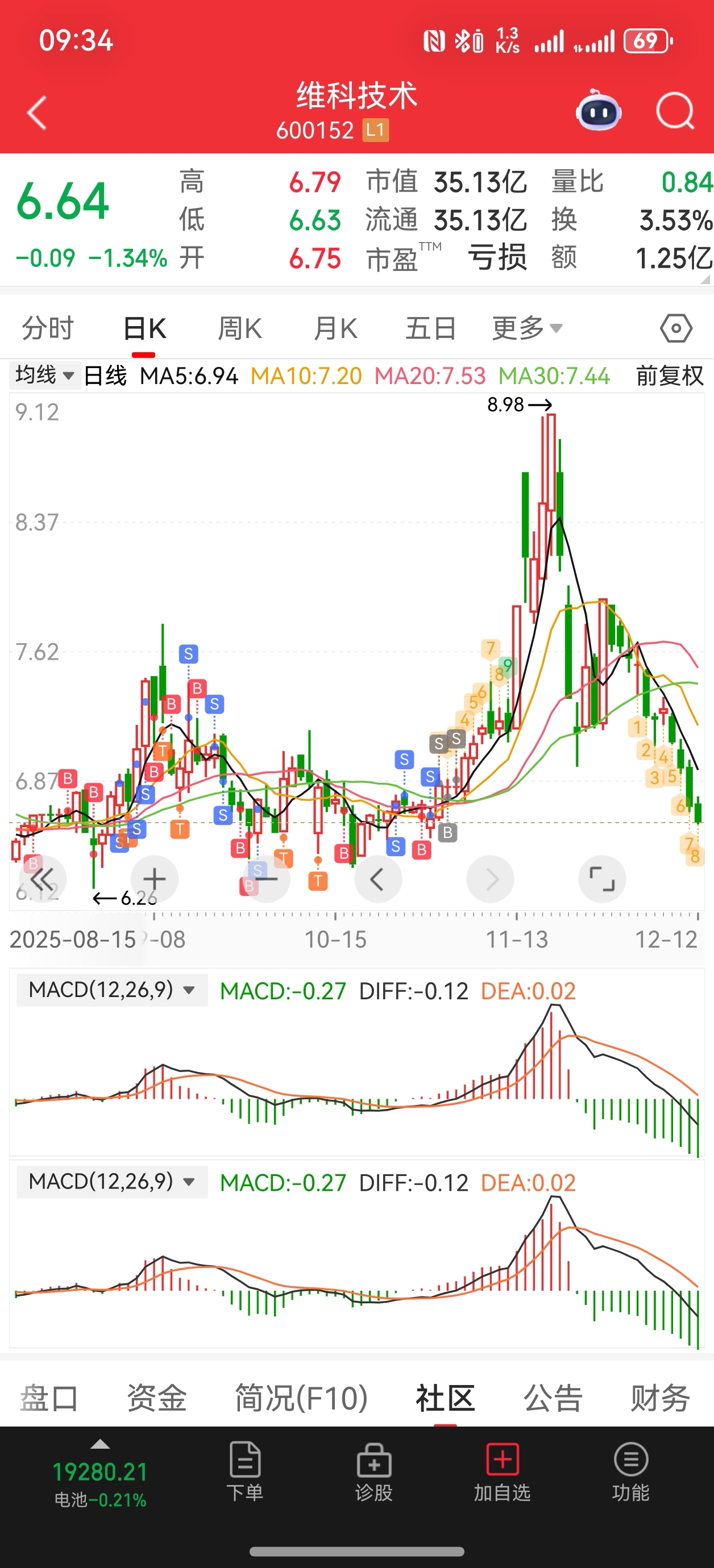Tap the stock title 维科技术
This screenshot has height=1568, width=714.
tap(356, 95)
